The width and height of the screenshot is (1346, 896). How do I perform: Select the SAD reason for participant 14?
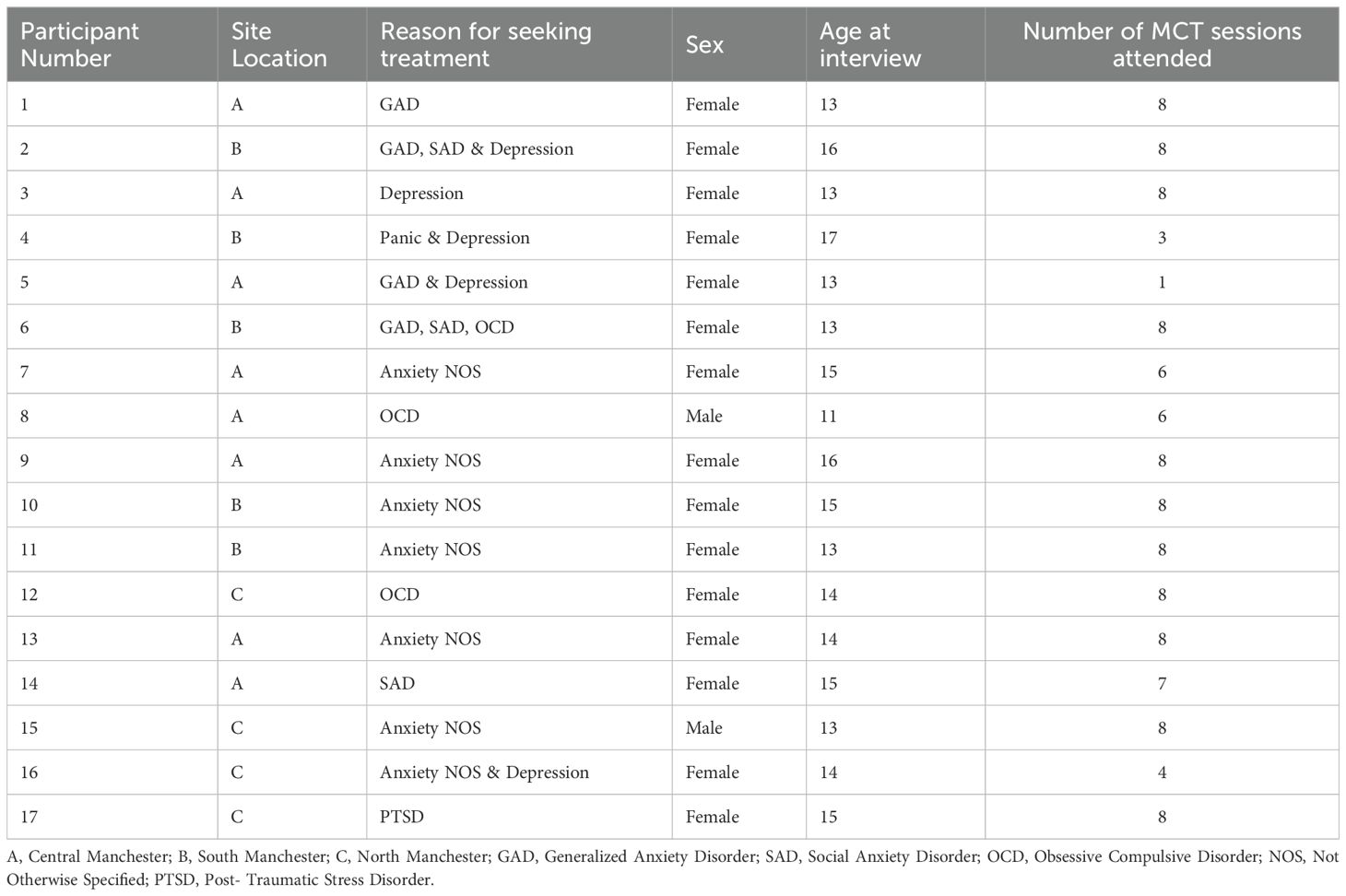(x=396, y=683)
